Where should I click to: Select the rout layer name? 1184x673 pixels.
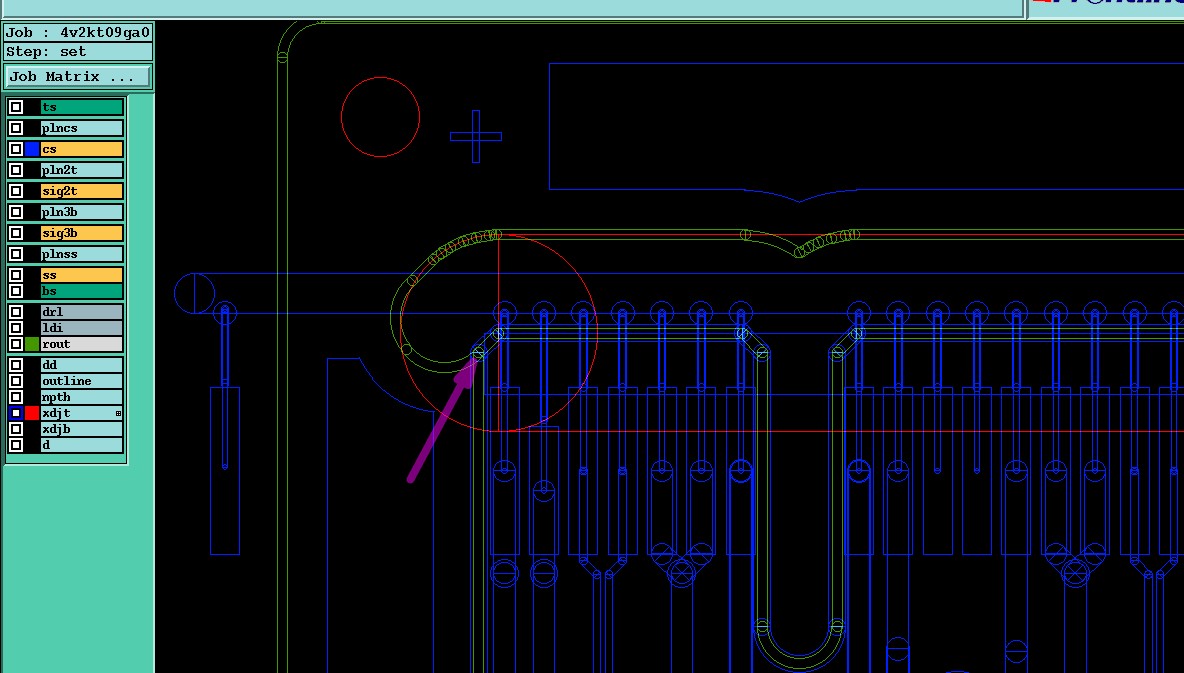click(x=82, y=344)
